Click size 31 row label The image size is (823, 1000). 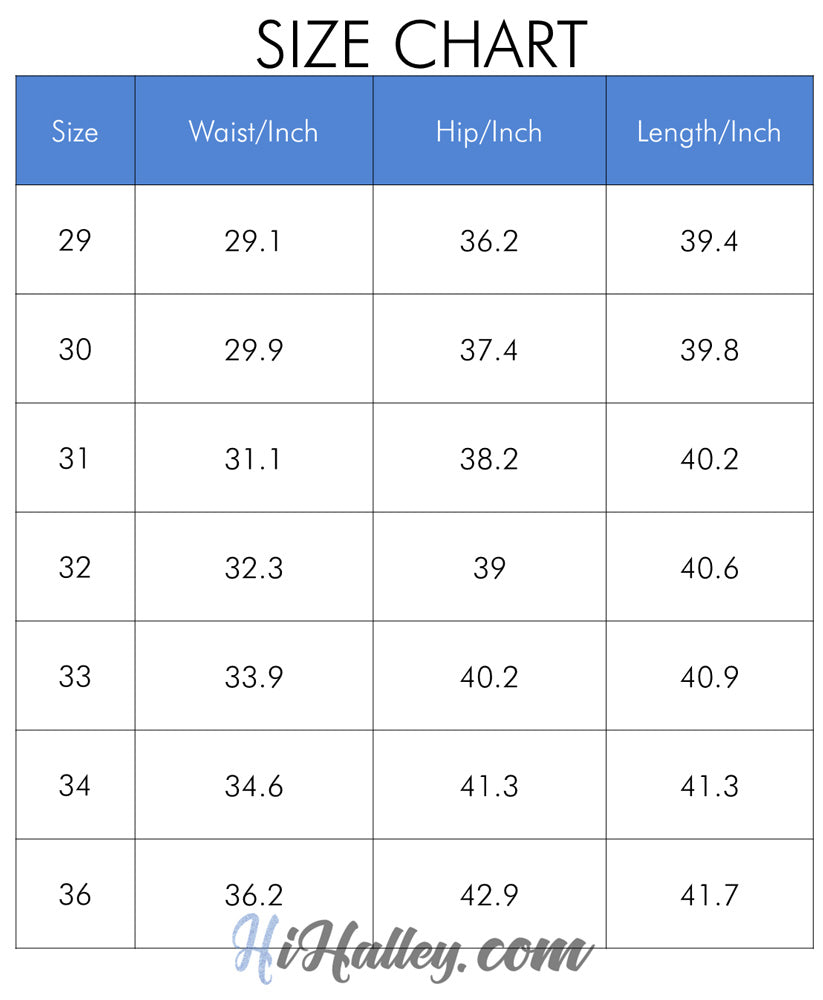coord(75,459)
